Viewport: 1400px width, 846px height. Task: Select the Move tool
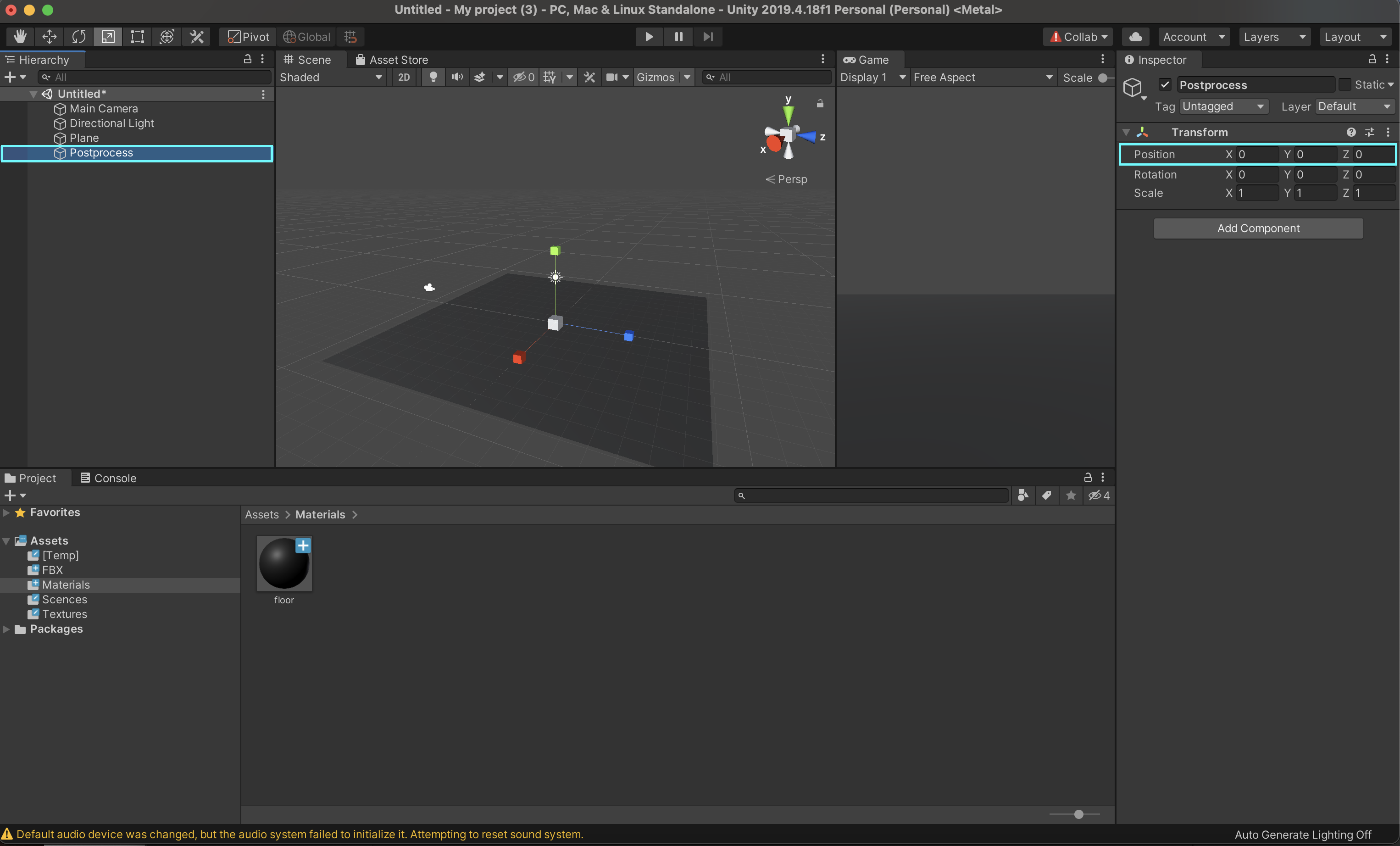pyautogui.click(x=50, y=36)
